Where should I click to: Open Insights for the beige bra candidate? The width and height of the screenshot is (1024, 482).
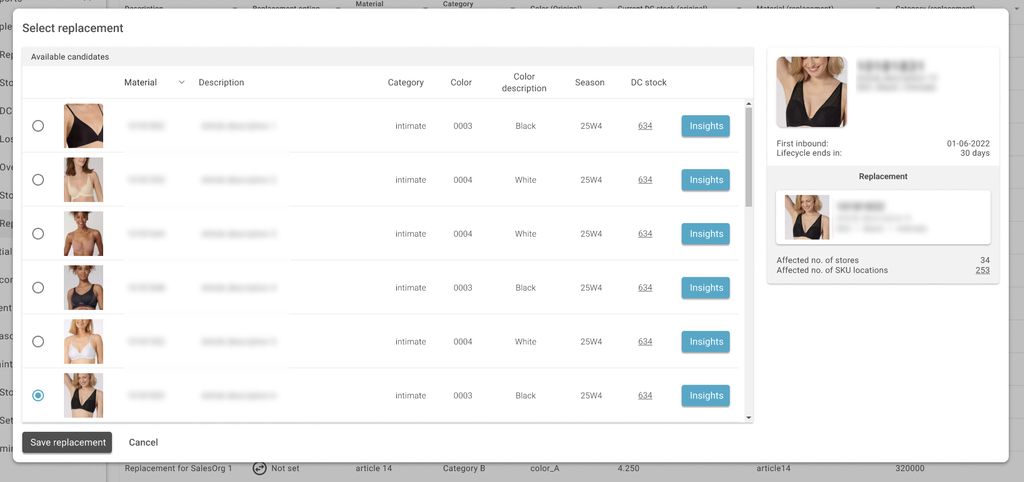(x=705, y=180)
